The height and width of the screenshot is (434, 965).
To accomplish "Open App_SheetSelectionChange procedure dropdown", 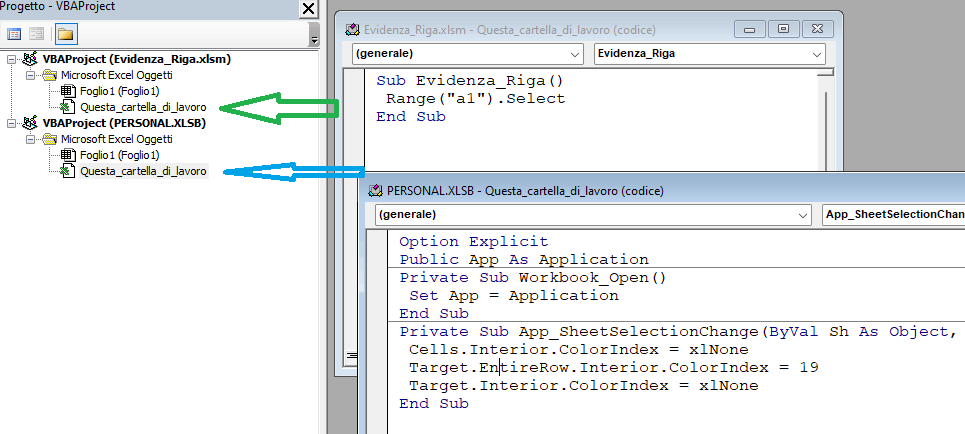I will coord(894,215).
